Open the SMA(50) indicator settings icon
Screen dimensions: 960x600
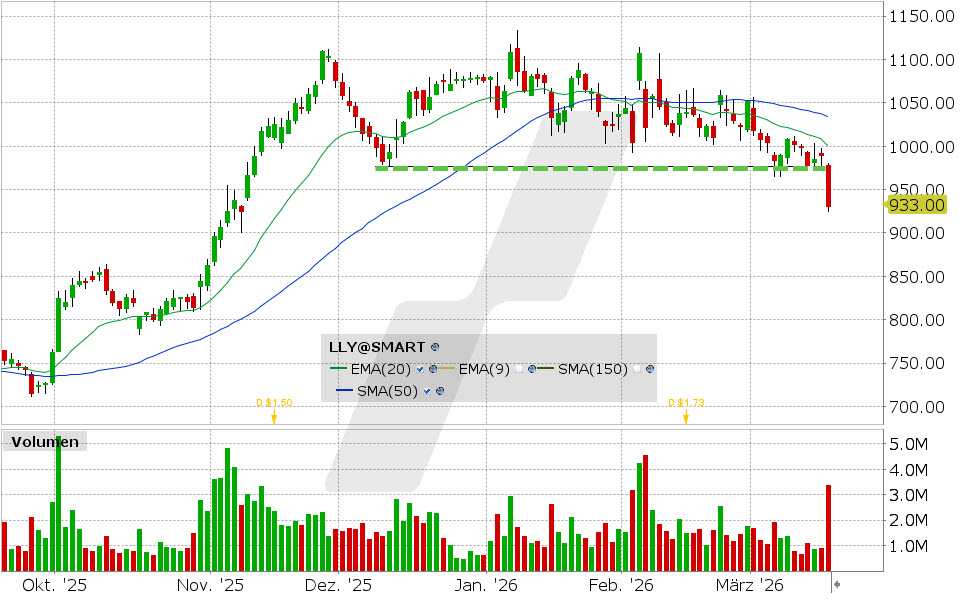pos(440,390)
